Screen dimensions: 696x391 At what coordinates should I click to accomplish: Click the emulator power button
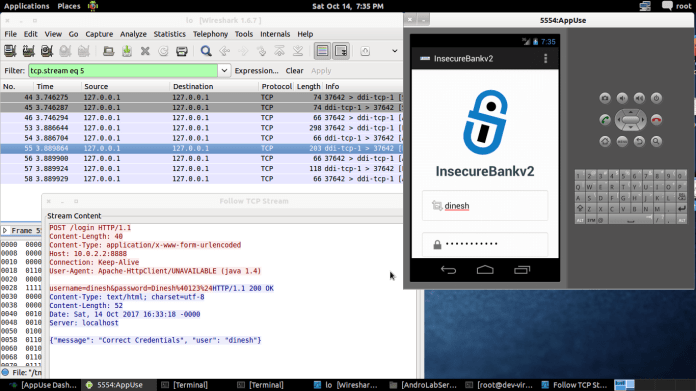(x=656, y=98)
